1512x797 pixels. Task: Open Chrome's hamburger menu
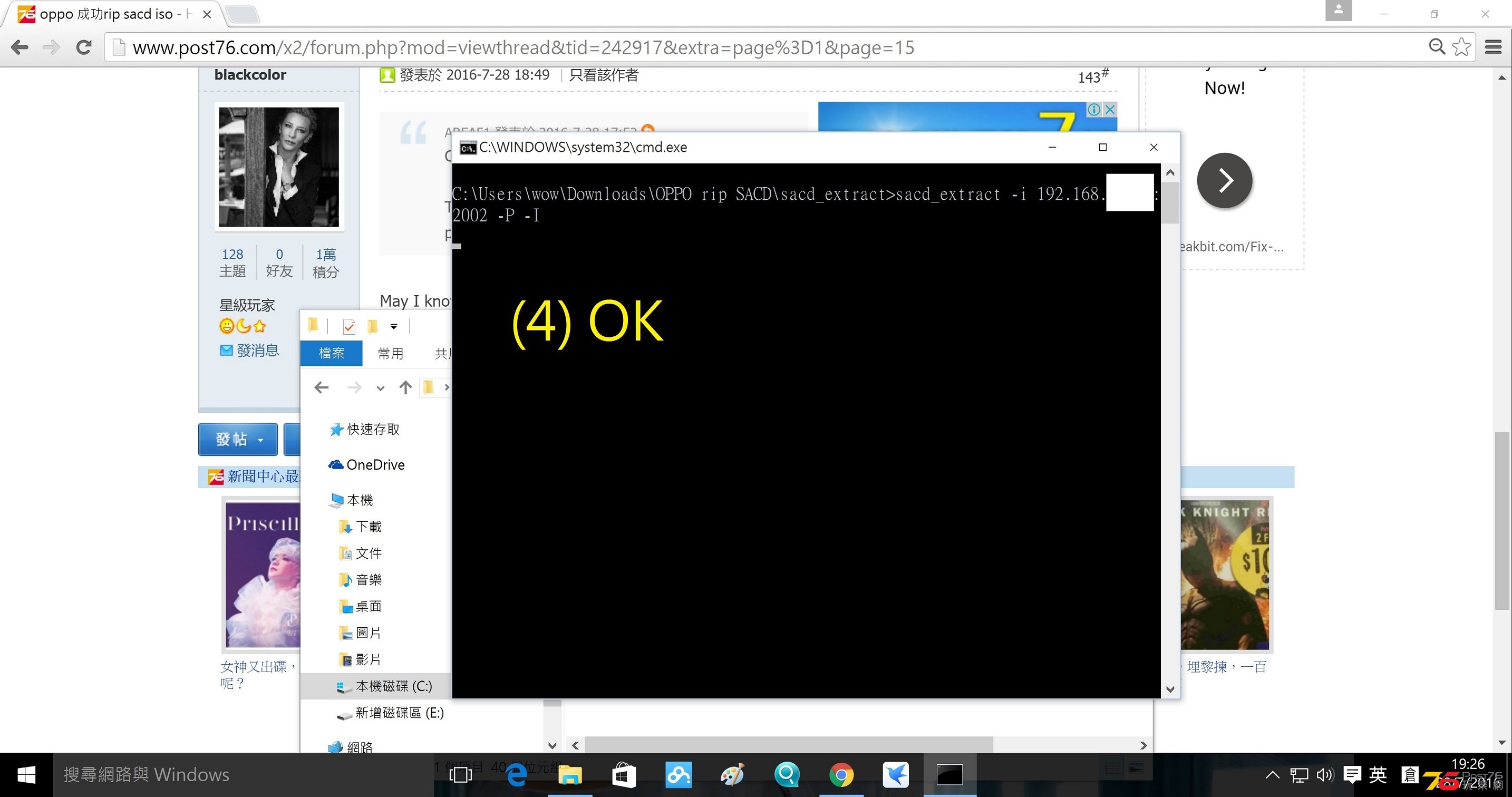coord(1492,47)
